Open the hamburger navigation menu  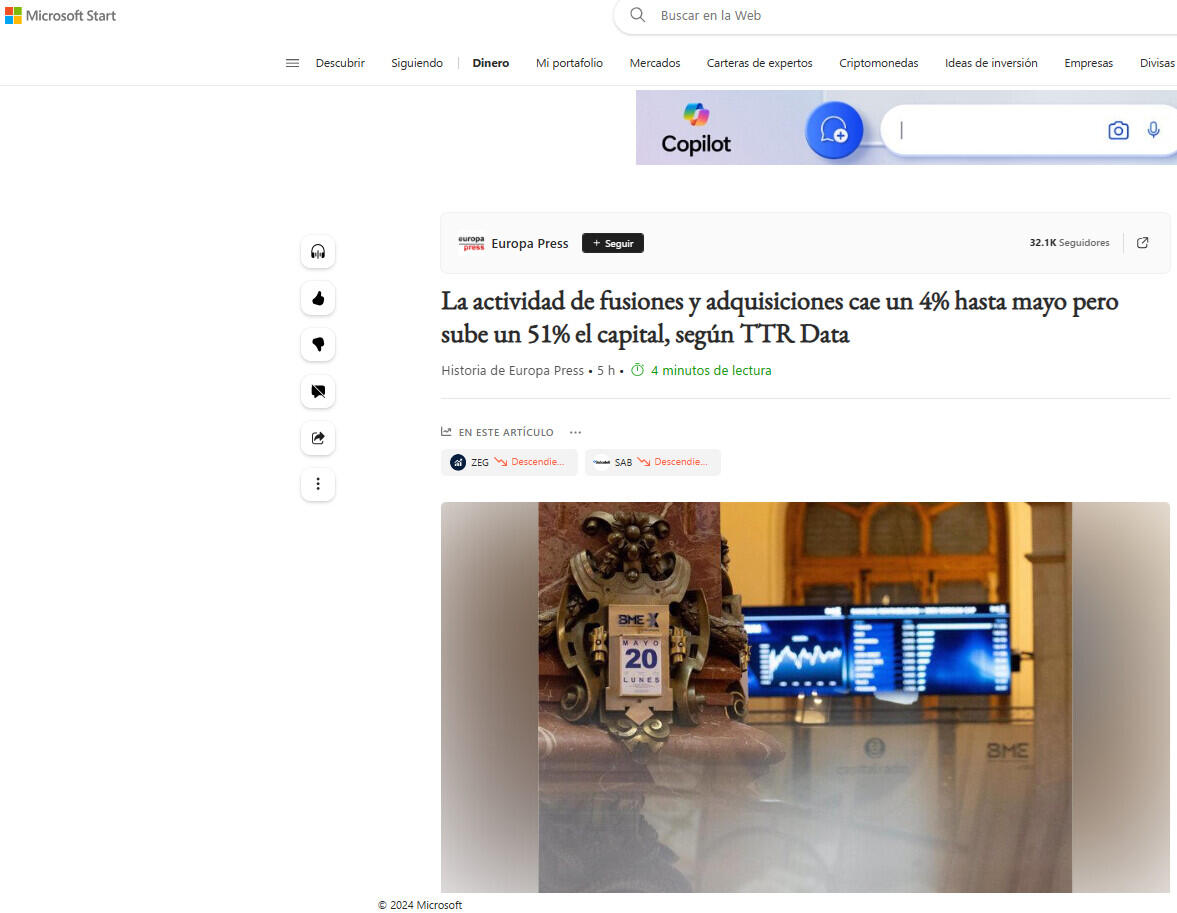click(x=292, y=63)
